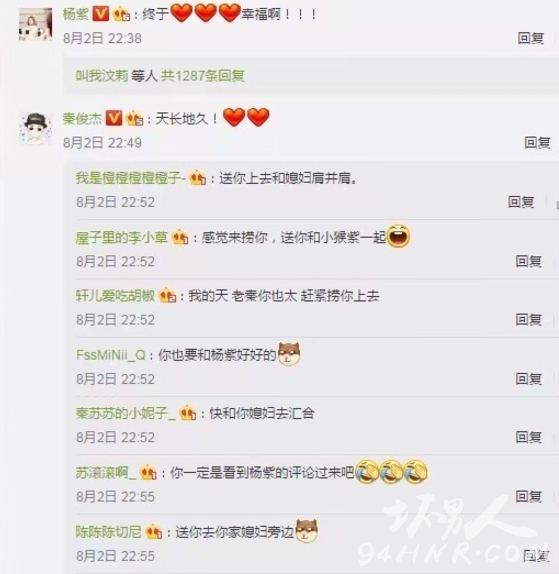Image resolution: width=559 pixels, height=574 pixels.
Task: Click member badge next to 秦苏苏的小妮子_
Action: coord(188,414)
